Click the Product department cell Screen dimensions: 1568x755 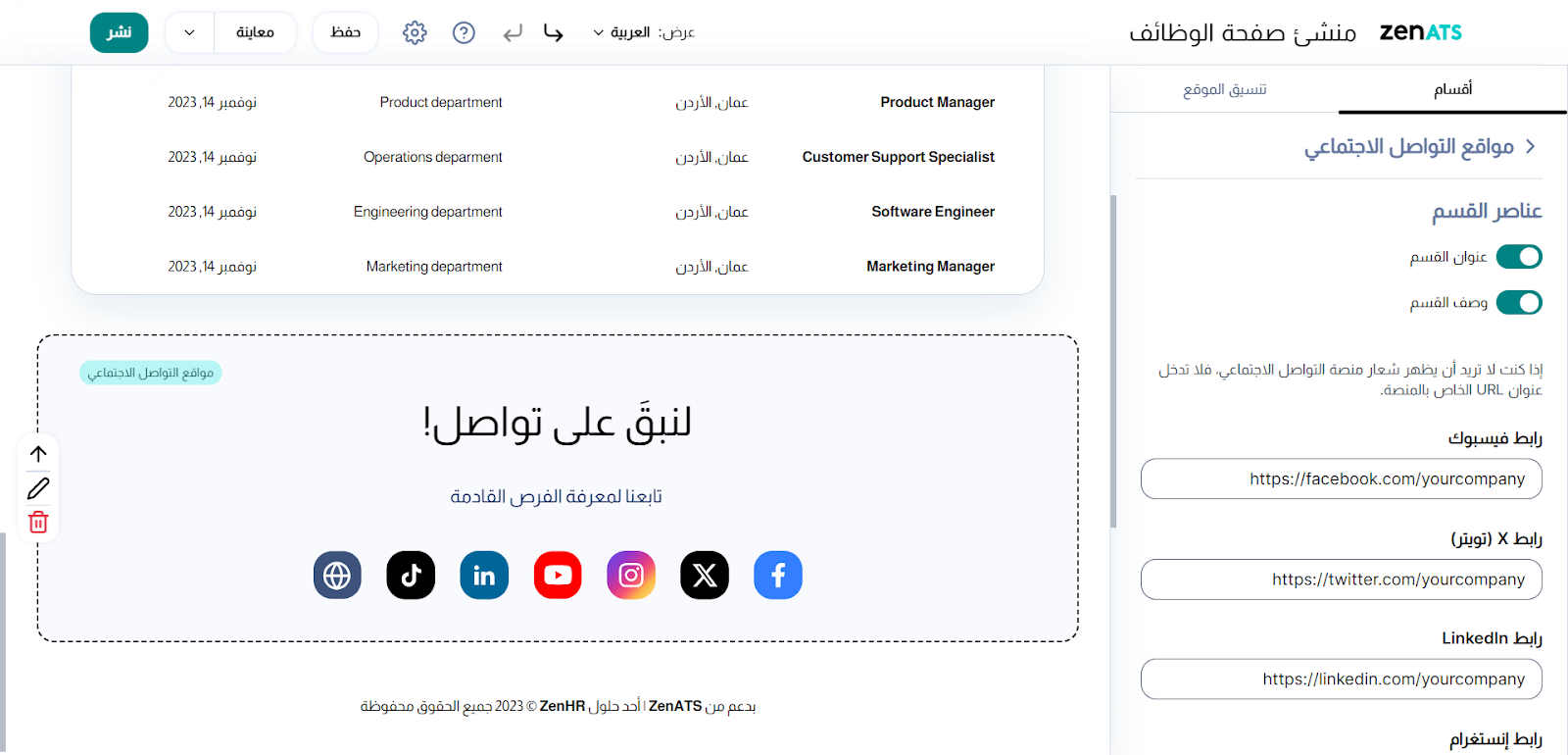(x=441, y=102)
